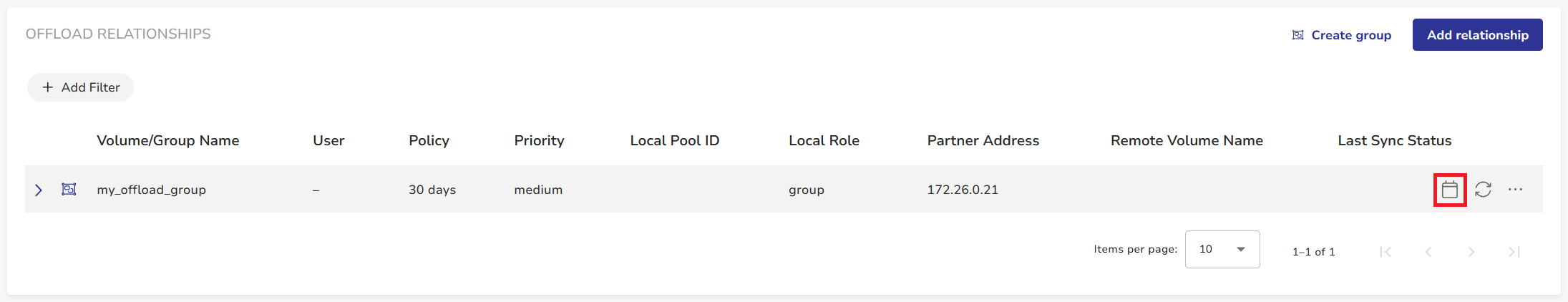Select the my_offload_group name text
This screenshot has height=302, width=1568.
point(152,190)
